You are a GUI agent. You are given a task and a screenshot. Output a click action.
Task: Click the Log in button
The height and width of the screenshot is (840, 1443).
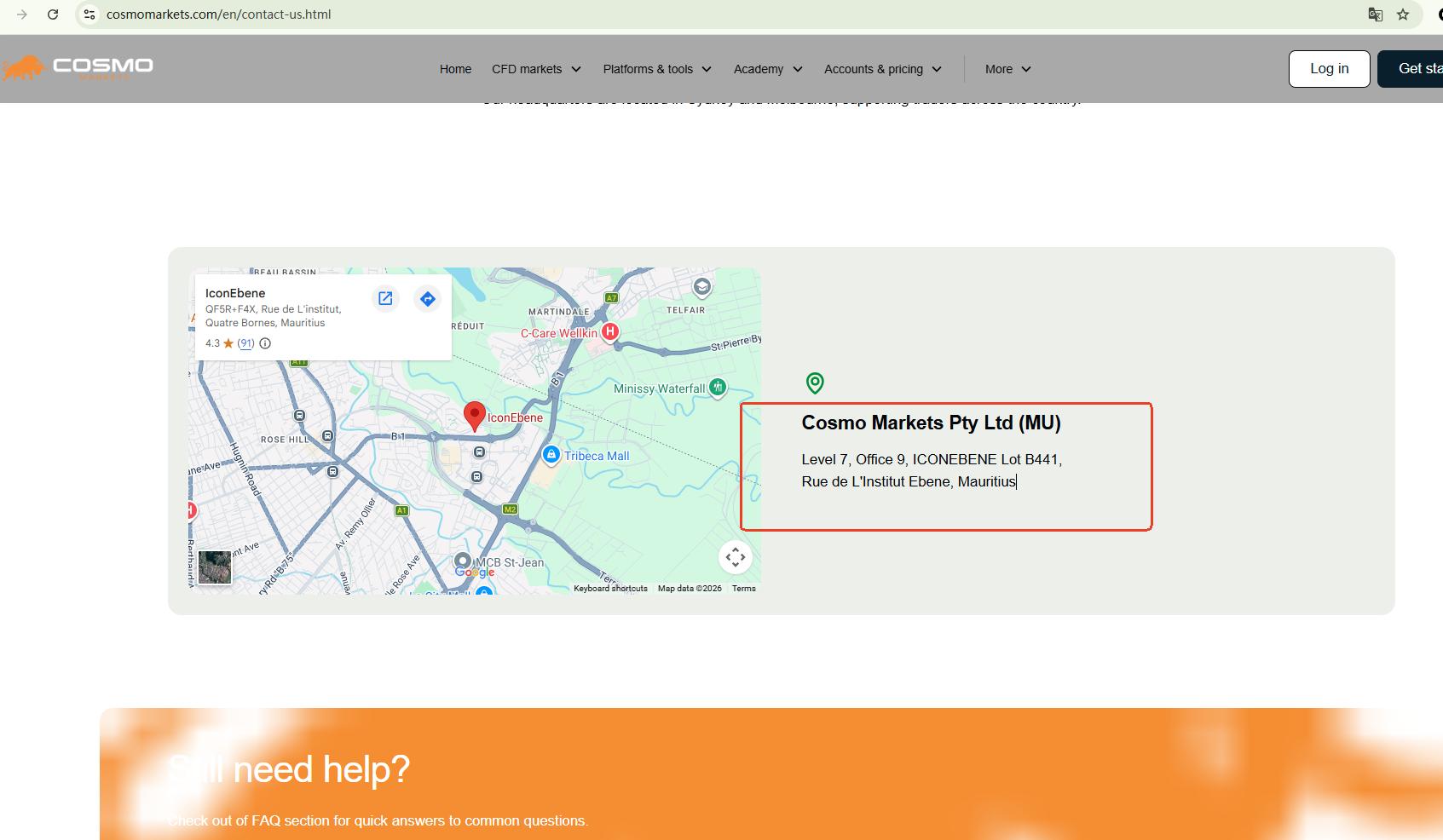tap(1329, 69)
